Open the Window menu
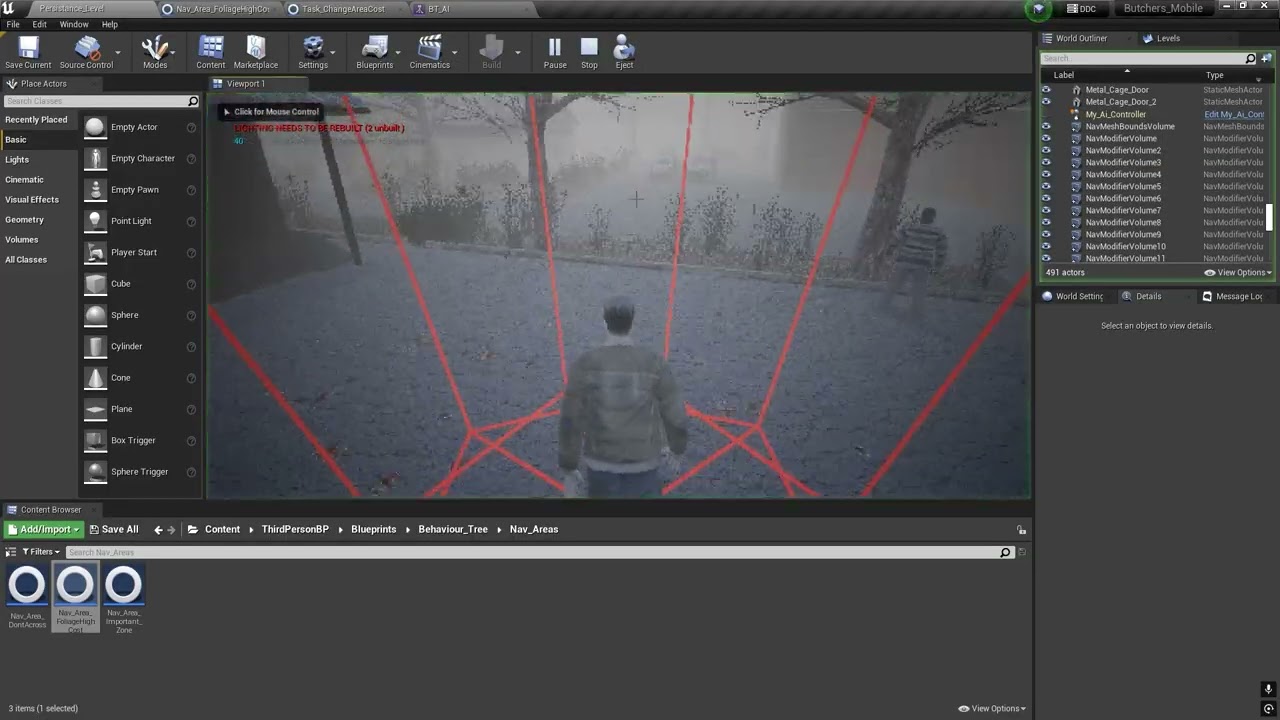This screenshot has height=720, width=1280. coord(74,24)
